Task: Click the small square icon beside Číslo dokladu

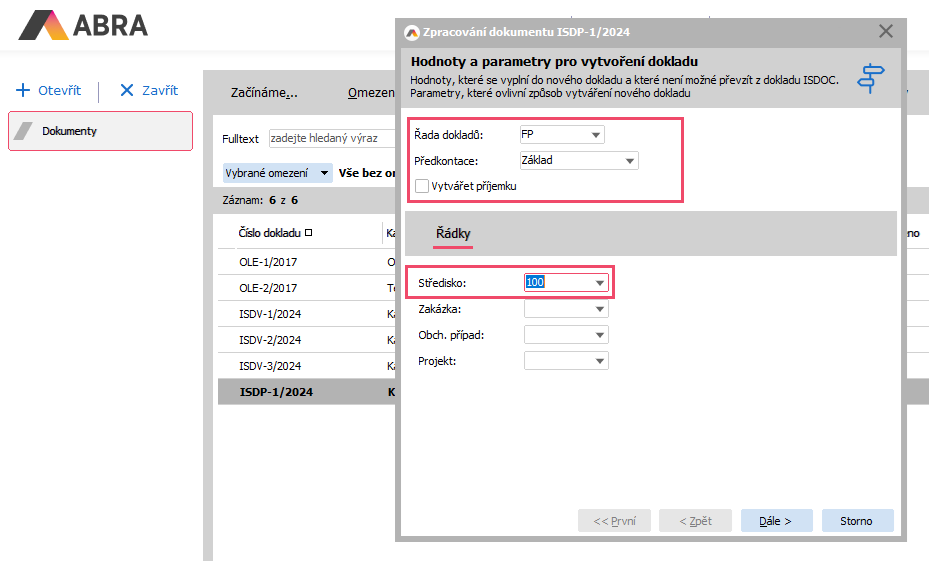Action: pyautogui.click(x=308, y=233)
